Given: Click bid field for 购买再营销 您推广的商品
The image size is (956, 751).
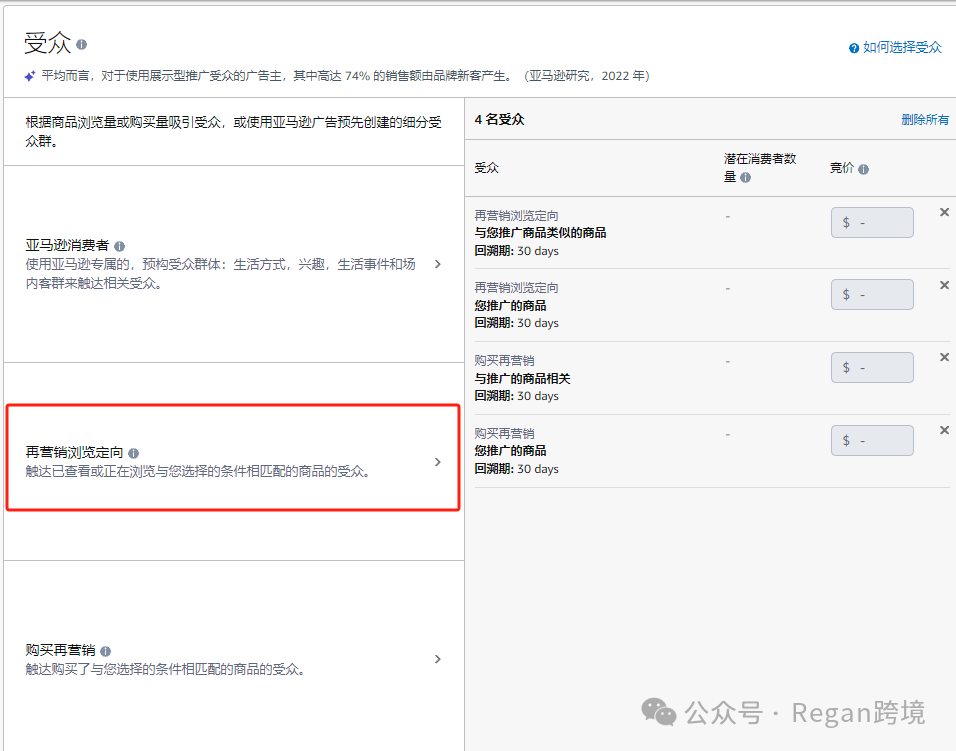Looking at the screenshot, I should [872, 440].
